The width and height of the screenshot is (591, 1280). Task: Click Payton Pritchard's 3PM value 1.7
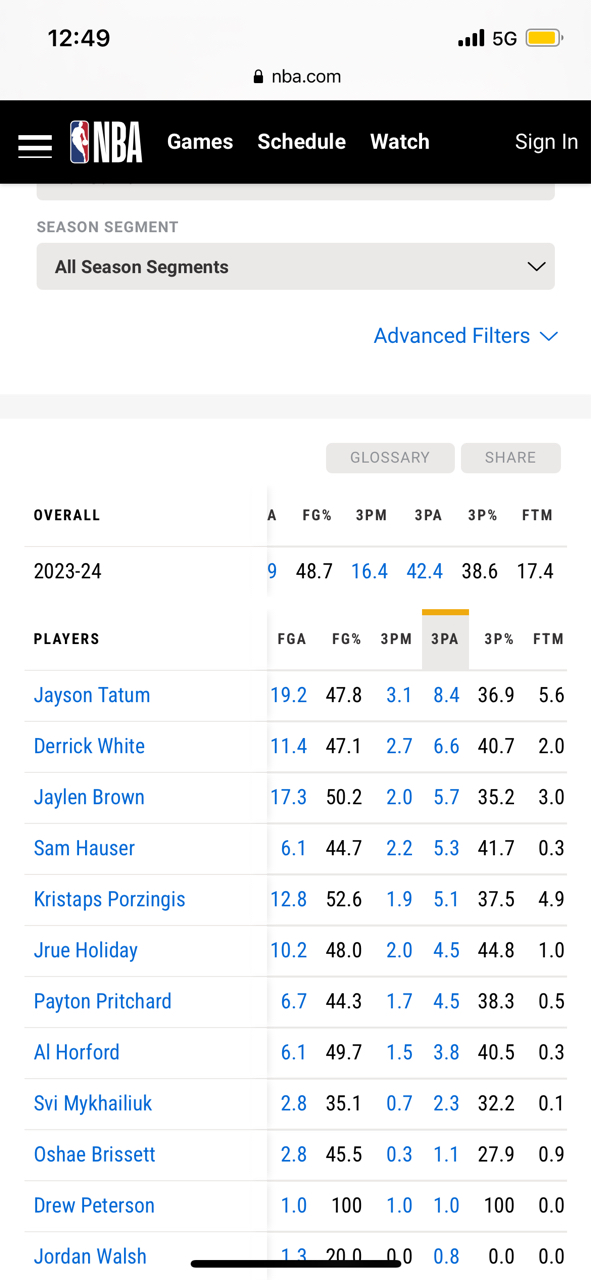point(399,1001)
